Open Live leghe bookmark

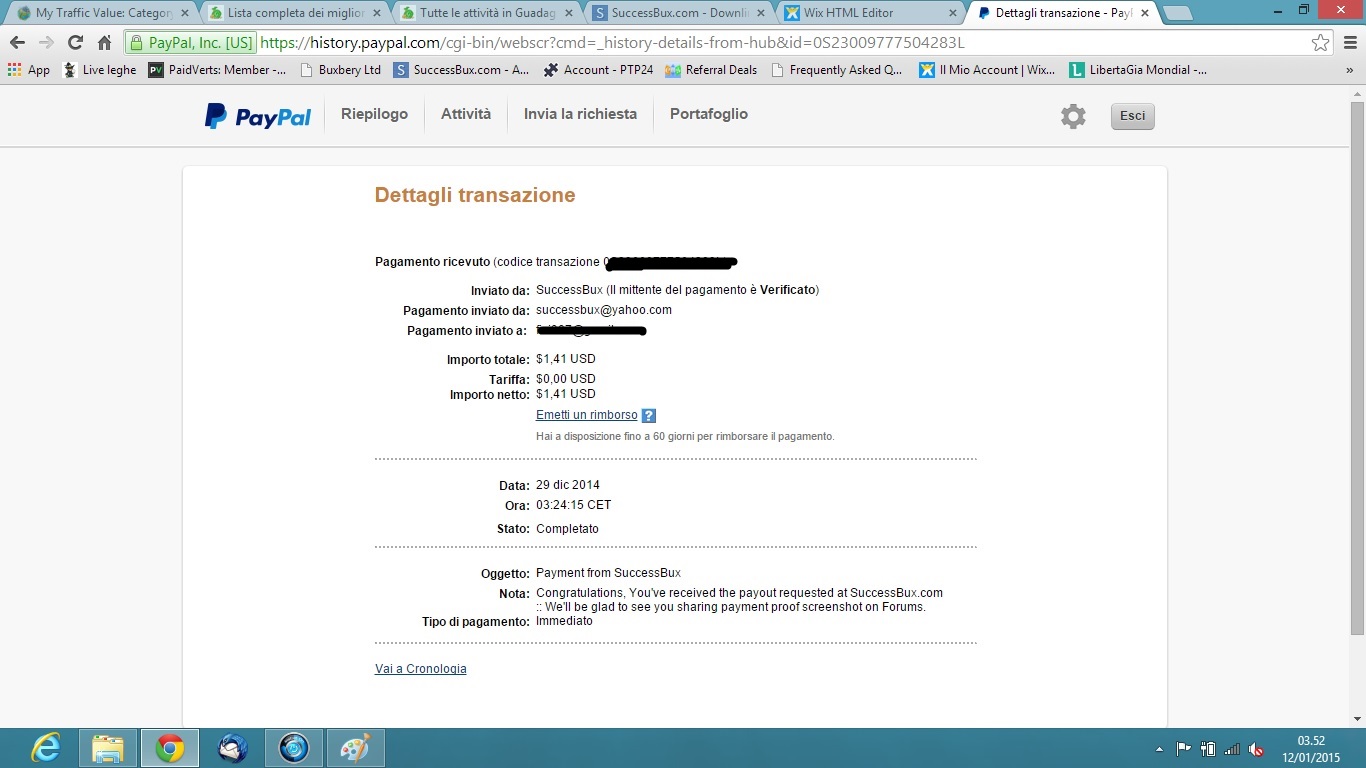click(x=100, y=70)
